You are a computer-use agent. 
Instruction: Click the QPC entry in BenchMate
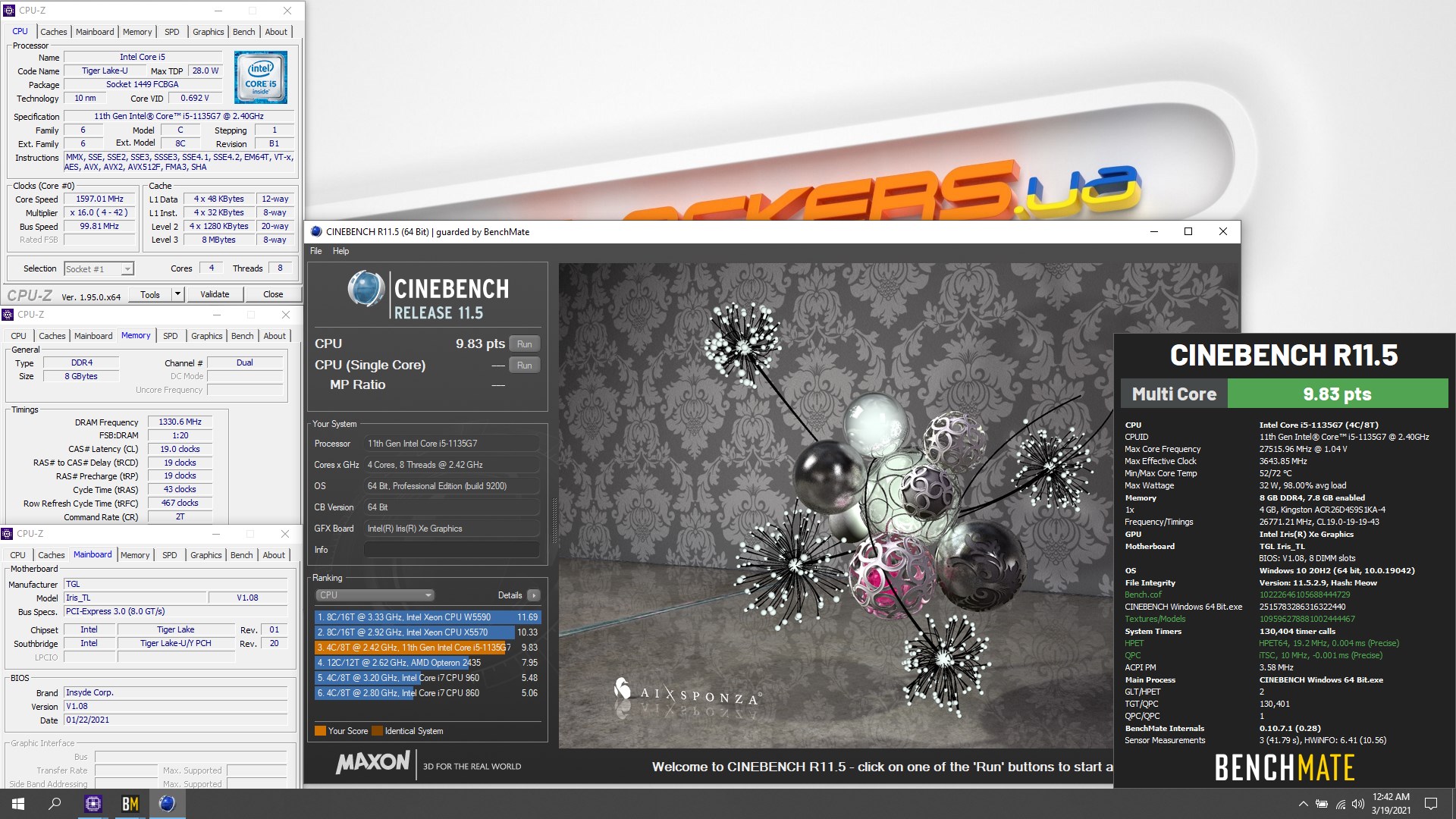[x=1132, y=655]
